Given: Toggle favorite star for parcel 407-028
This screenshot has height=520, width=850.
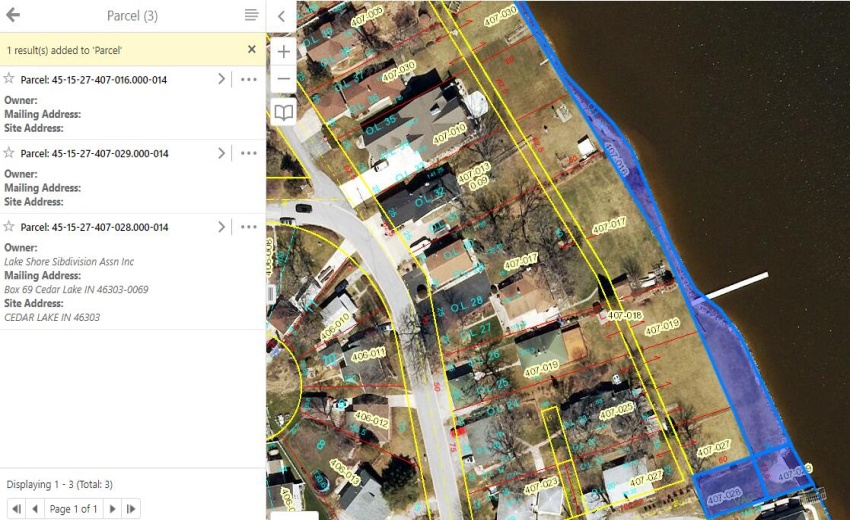Looking at the screenshot, I should (x=9, y=227).
